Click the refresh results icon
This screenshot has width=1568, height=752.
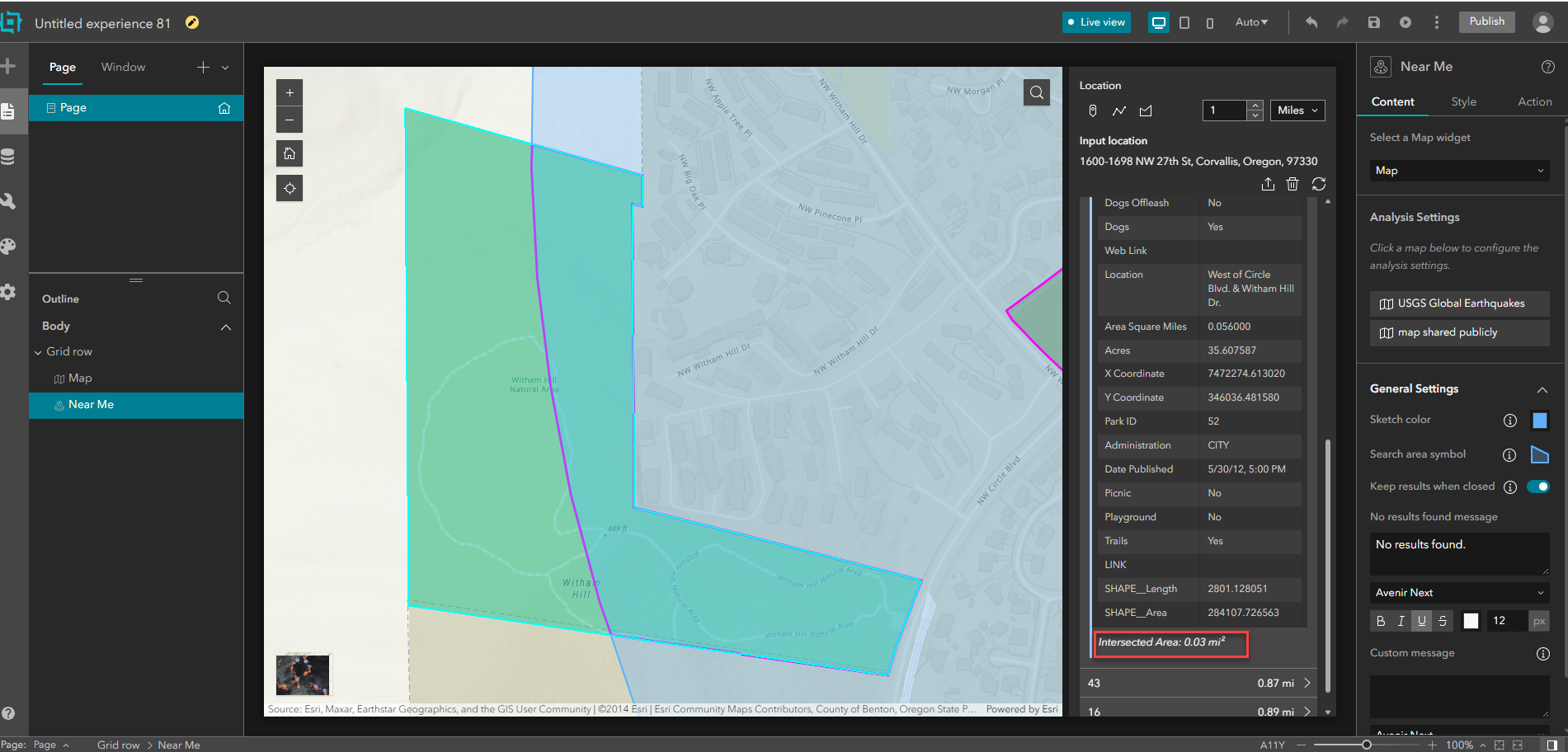pos(1319,184)
